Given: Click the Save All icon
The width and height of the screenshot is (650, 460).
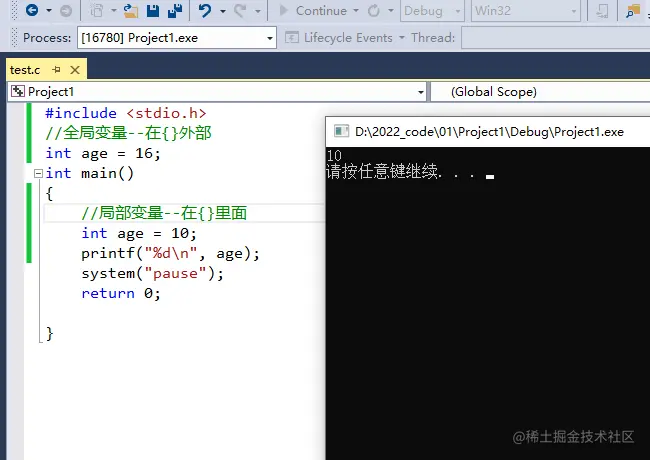Looking at the screenshot, I should point(175,11).
